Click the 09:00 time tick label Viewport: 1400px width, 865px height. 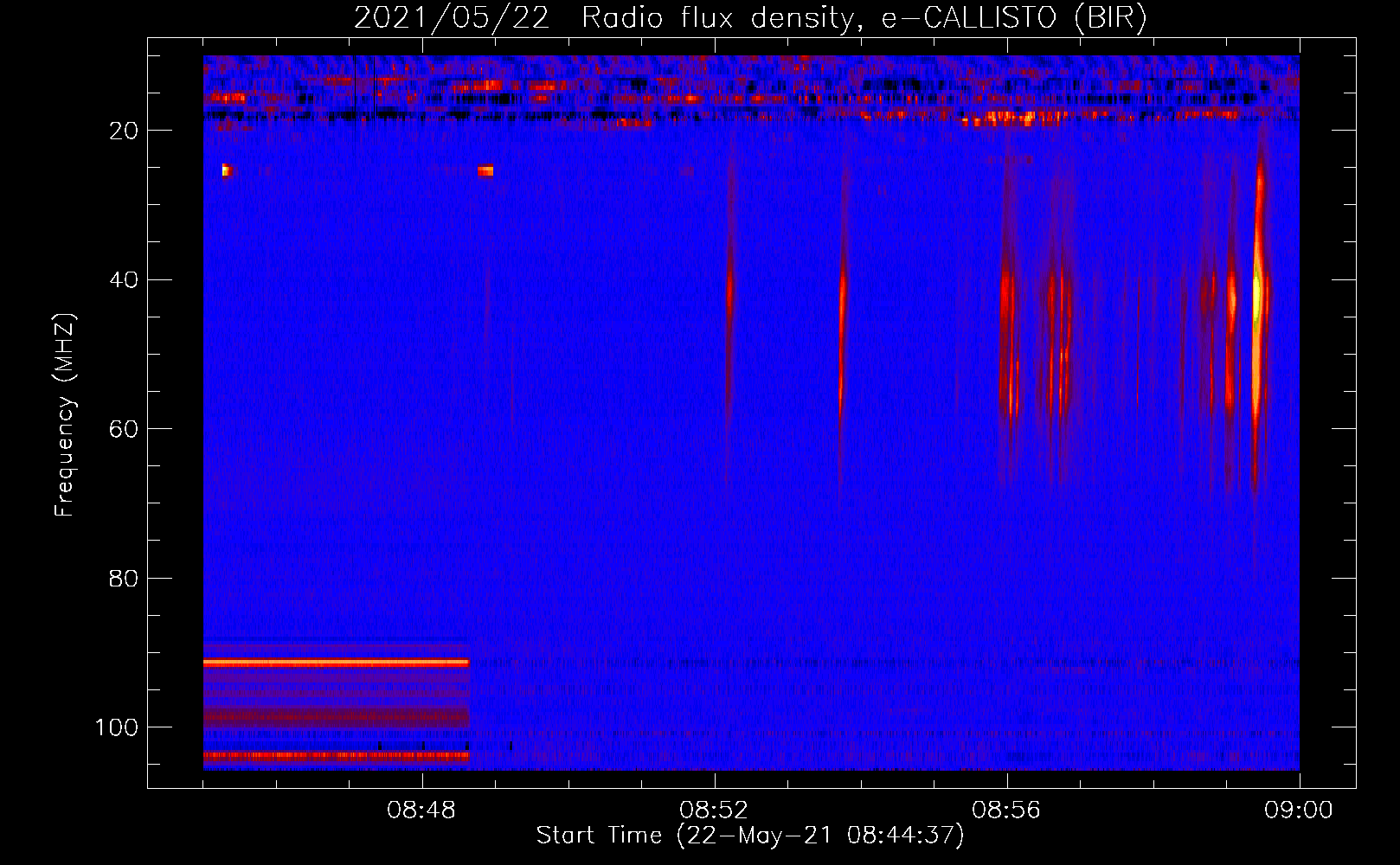coord(1299,811)
